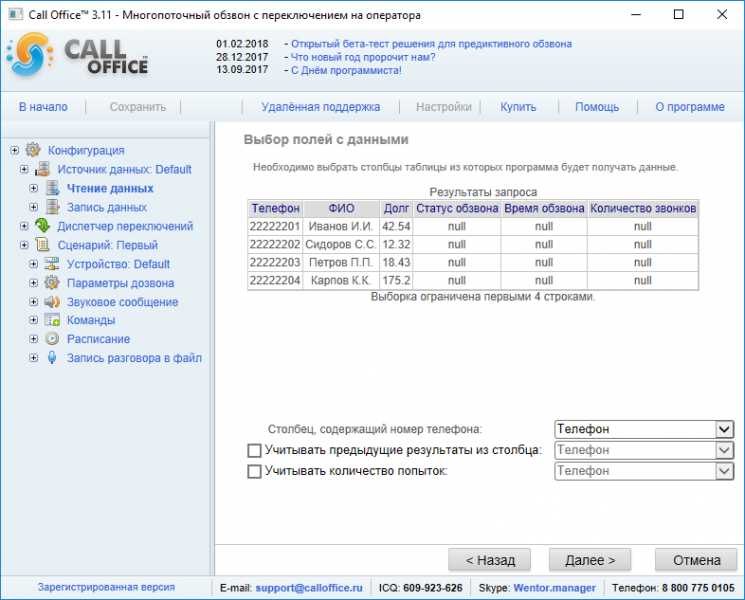Expand the Устройство: Default node
The height and width of the screenshot is (600, 745).
34,264
